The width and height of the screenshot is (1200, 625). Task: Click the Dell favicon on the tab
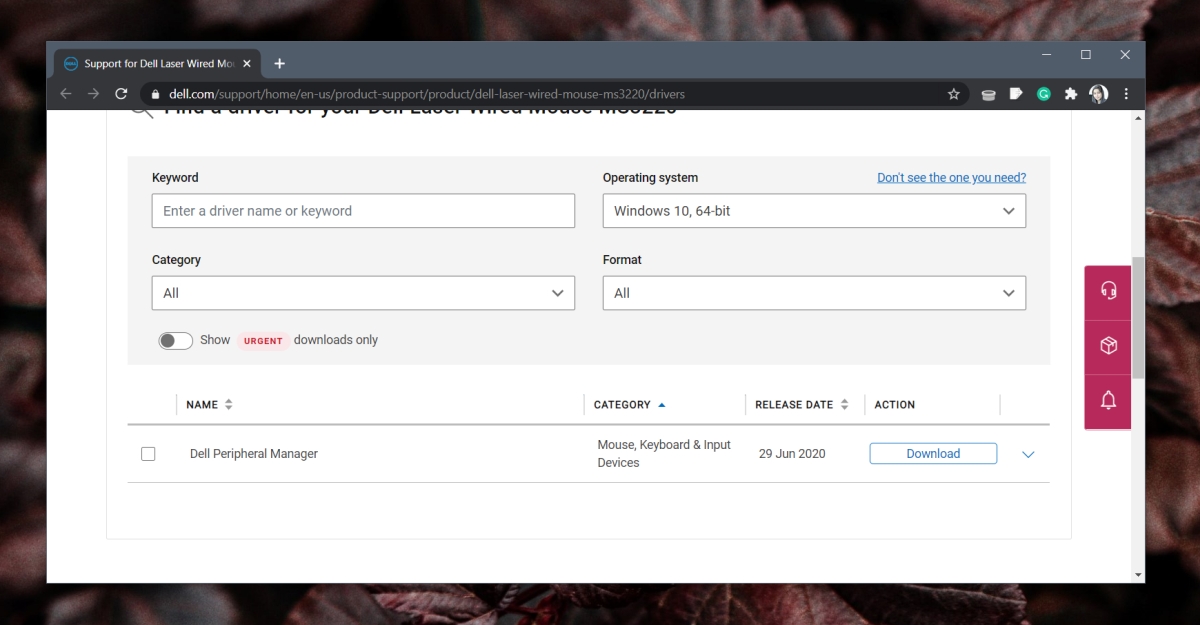pyautogui.click(x=71, y=63)
